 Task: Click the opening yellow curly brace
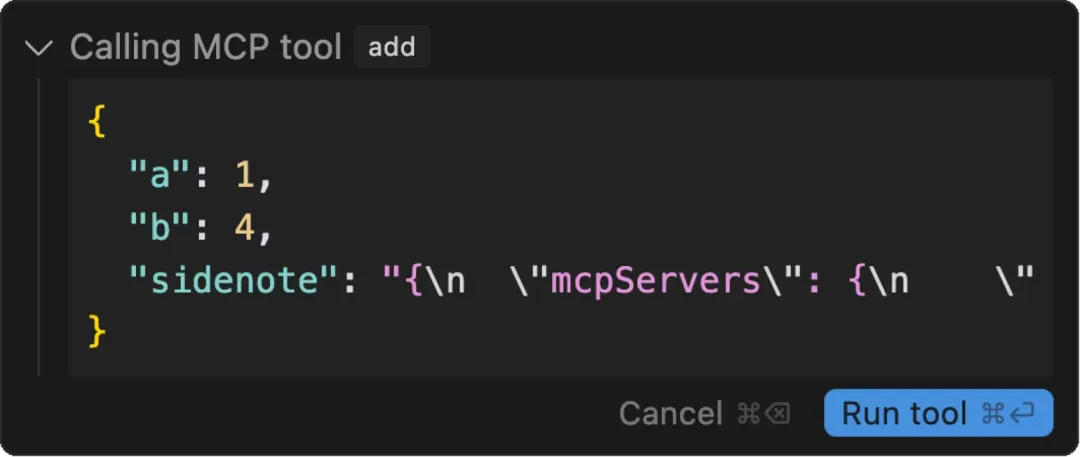point(96,123)
